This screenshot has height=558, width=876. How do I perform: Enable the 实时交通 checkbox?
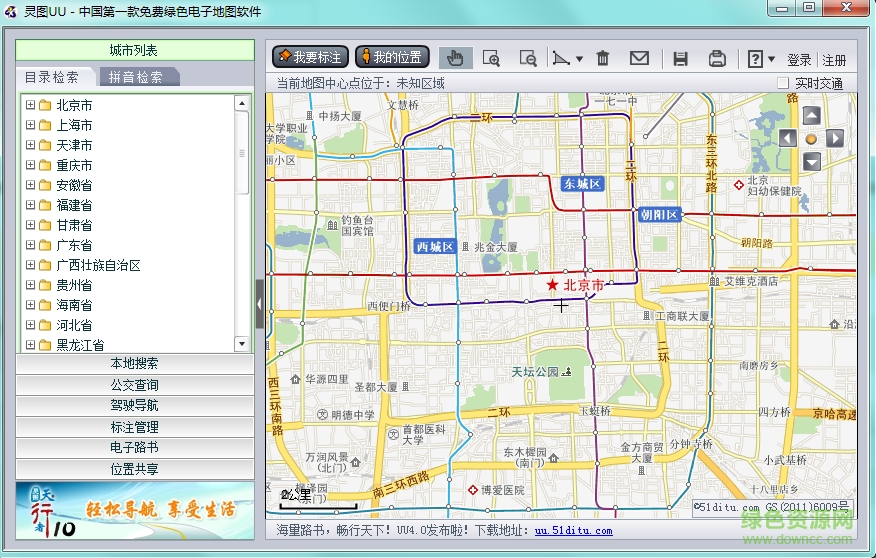coord(783,83)
